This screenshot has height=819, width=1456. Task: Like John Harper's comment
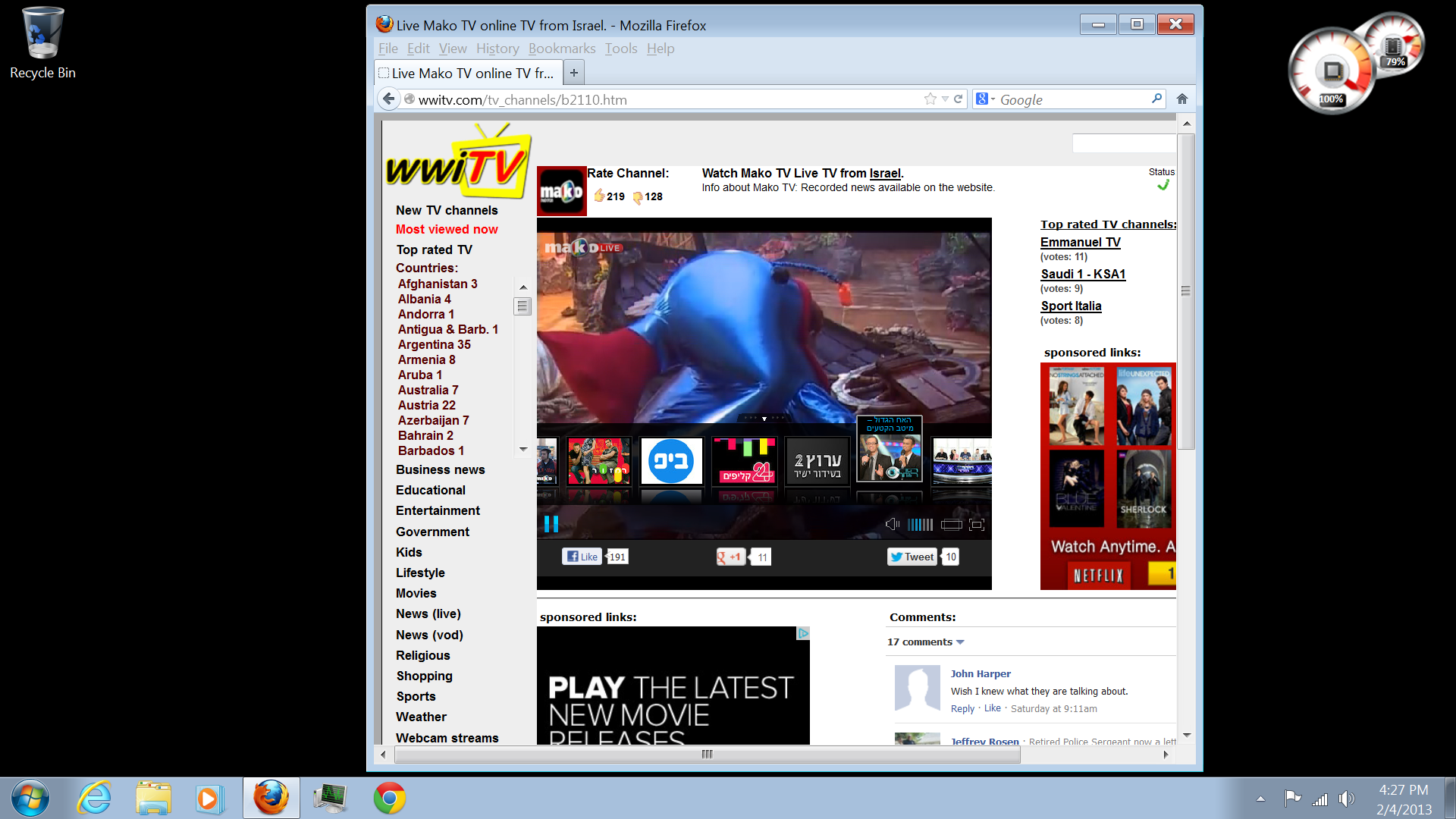click(x=992, y=708)
